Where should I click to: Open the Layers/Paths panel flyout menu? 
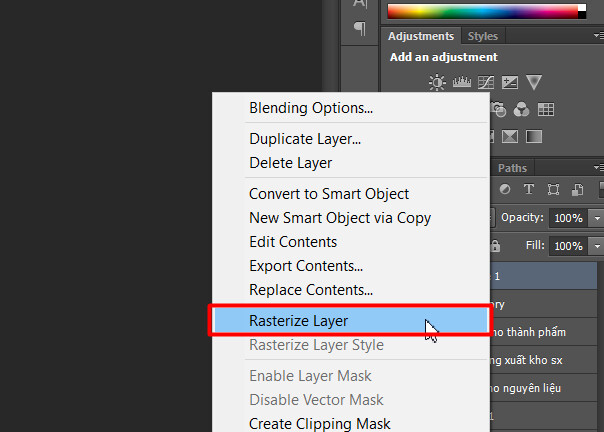tap(598, 167)
